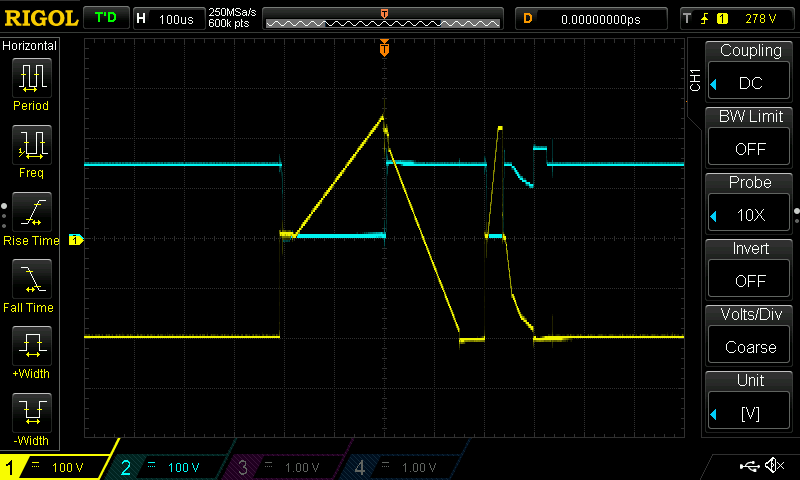Click the trigger level 278 V readout

coord(761,19)
